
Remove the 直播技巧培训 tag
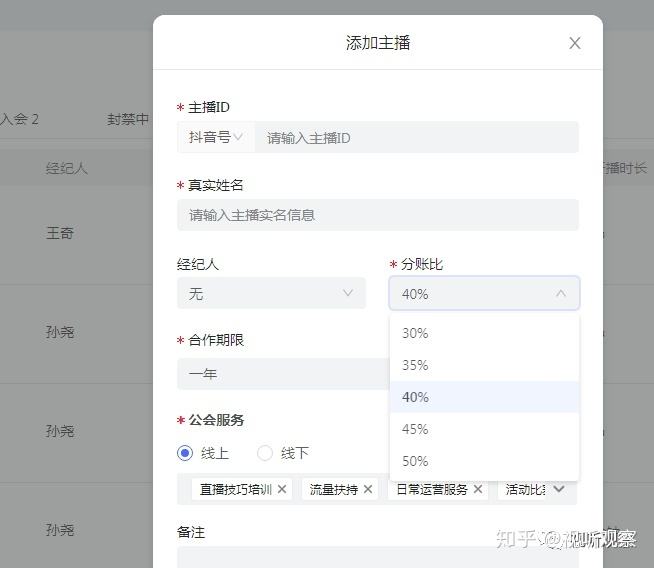pyautogui.click(x=282, y=489)
